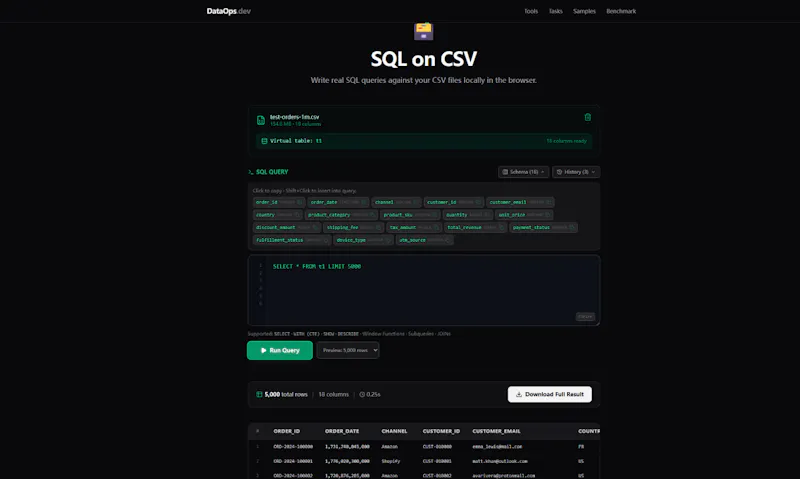Select the cell ORD-2024-100000
This screenshot has width=800, height=479.
pos(293,447)
